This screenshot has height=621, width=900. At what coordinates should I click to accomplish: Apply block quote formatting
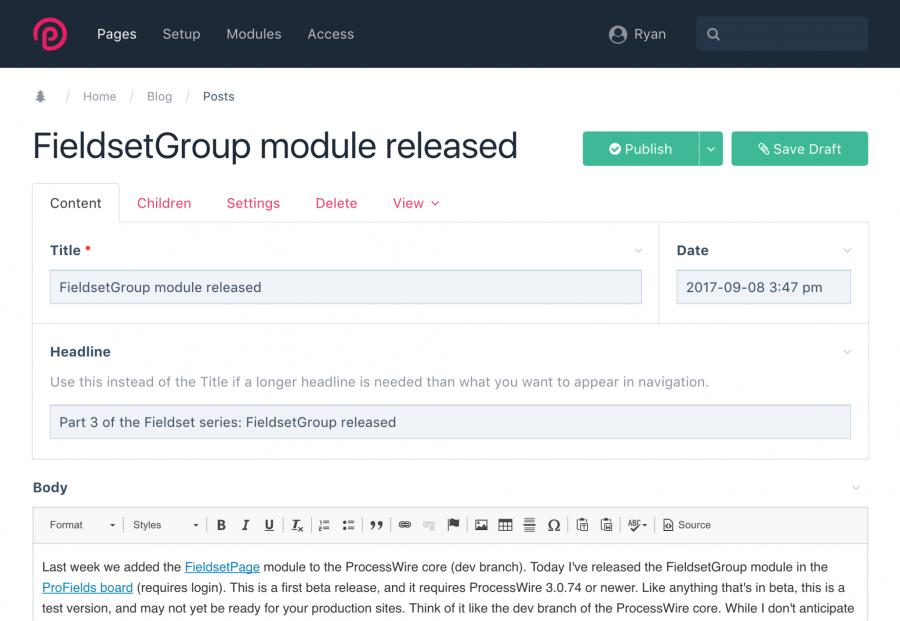377,525
